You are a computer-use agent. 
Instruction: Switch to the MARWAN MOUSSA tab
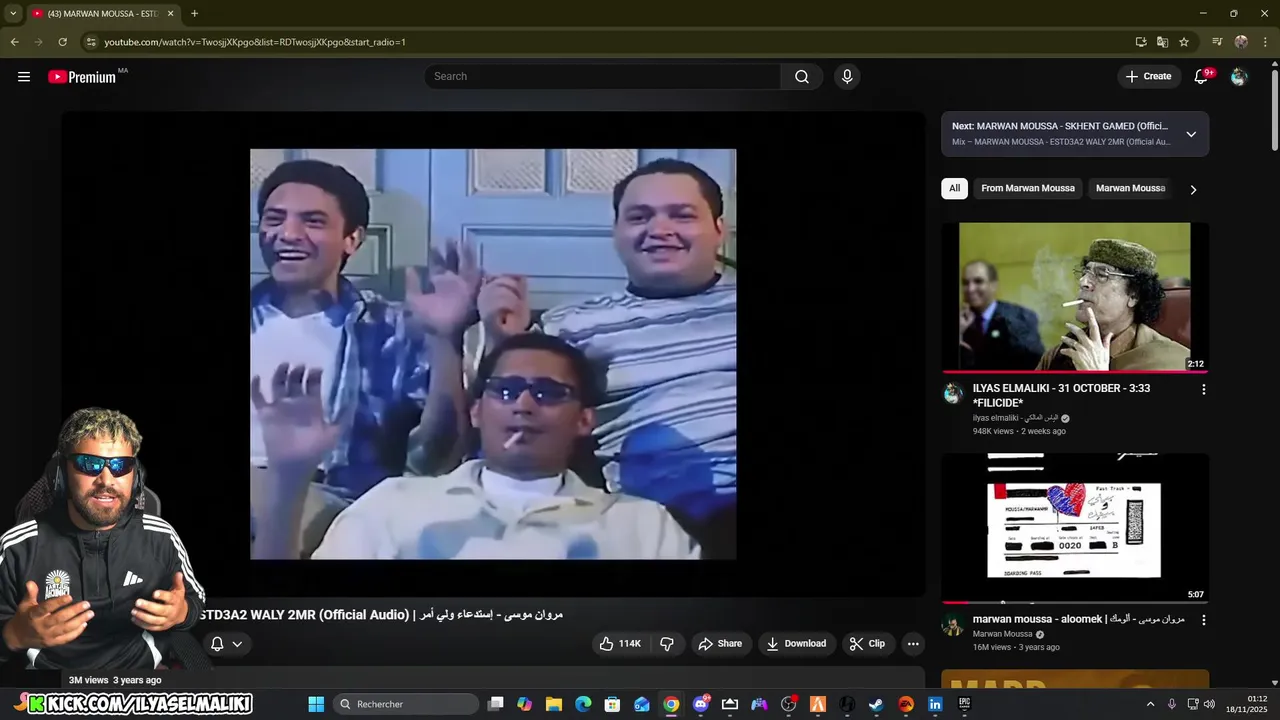coord(103,13)
